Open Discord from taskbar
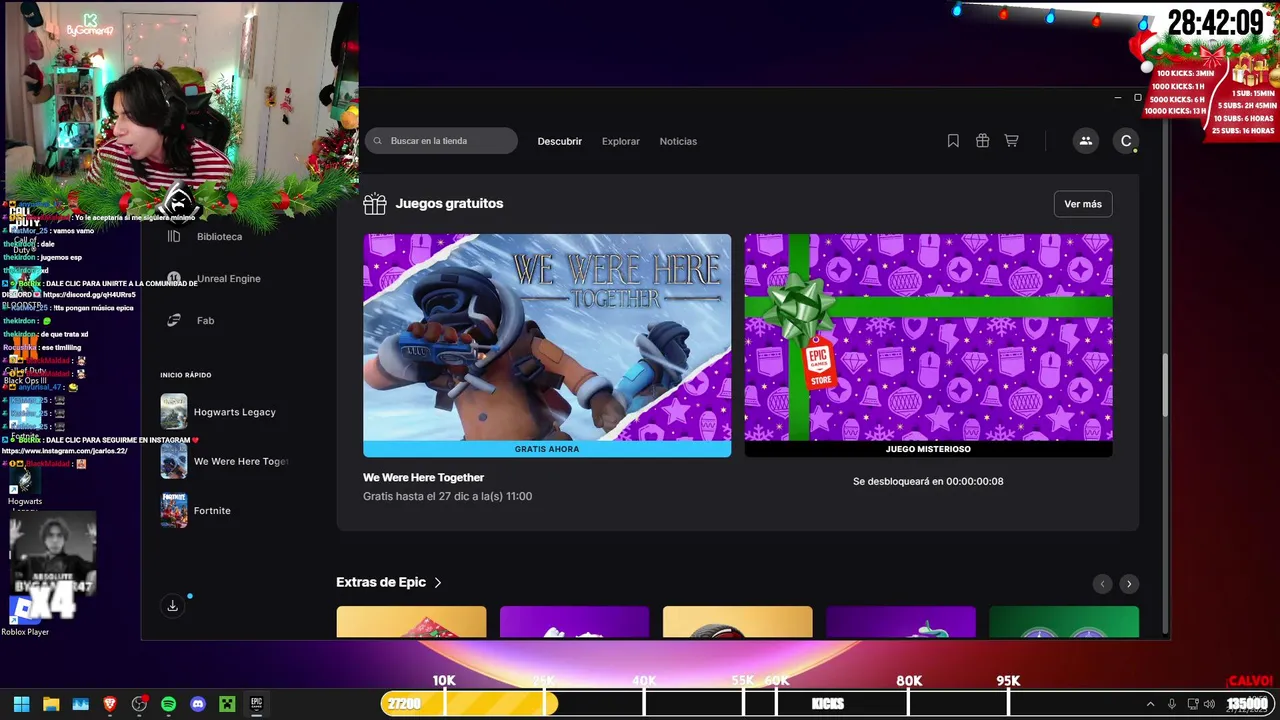The height and width of the screenshot is (720, 1280). pos(198,704)
